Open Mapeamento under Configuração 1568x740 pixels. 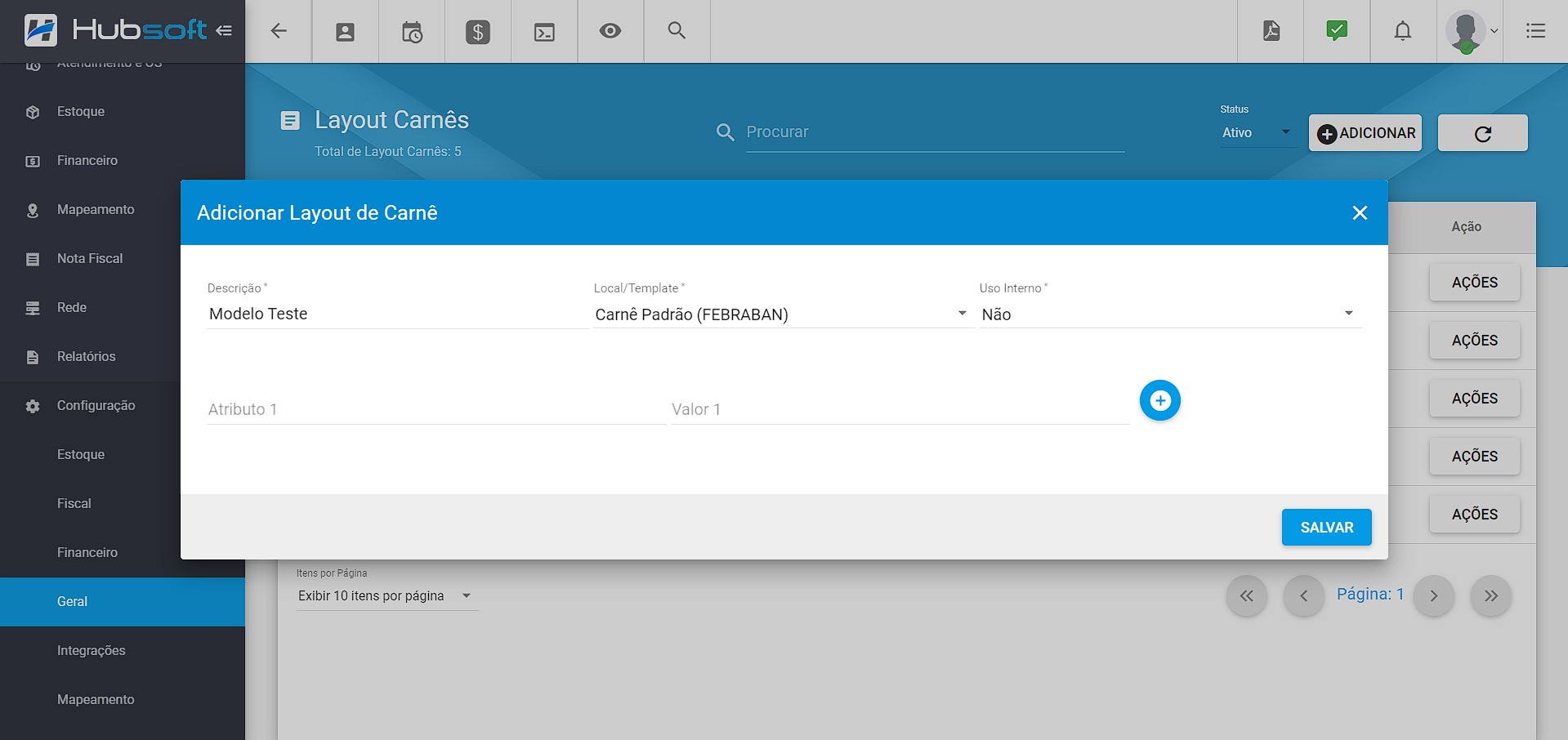pos(123,700)
